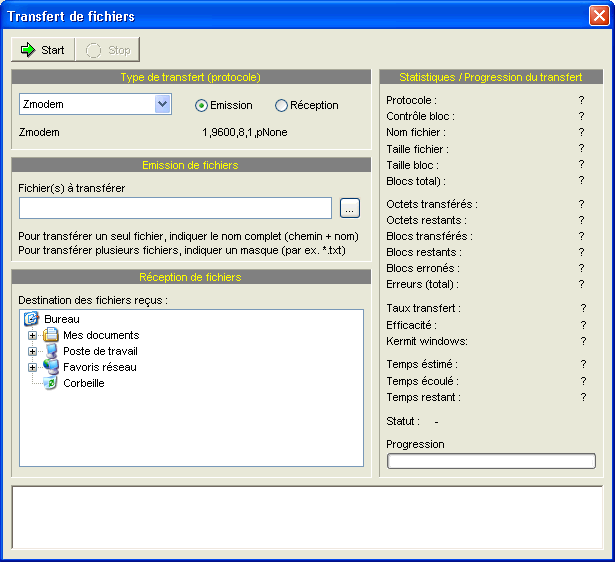The image size is (615, 562).
Task: Select the Emission radio button
Action: pos(201,105)
